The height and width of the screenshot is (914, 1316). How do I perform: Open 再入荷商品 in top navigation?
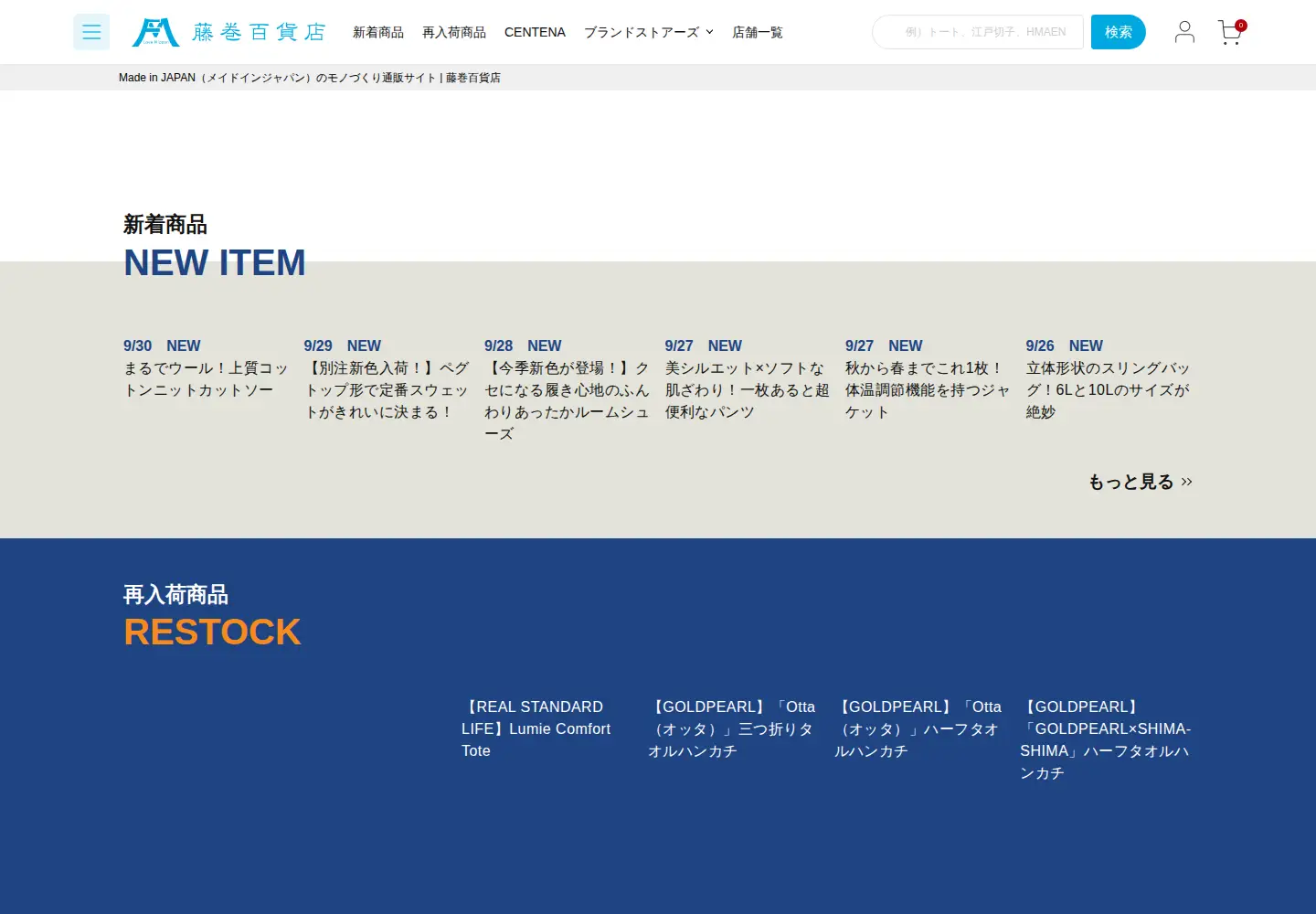[454, 32]
